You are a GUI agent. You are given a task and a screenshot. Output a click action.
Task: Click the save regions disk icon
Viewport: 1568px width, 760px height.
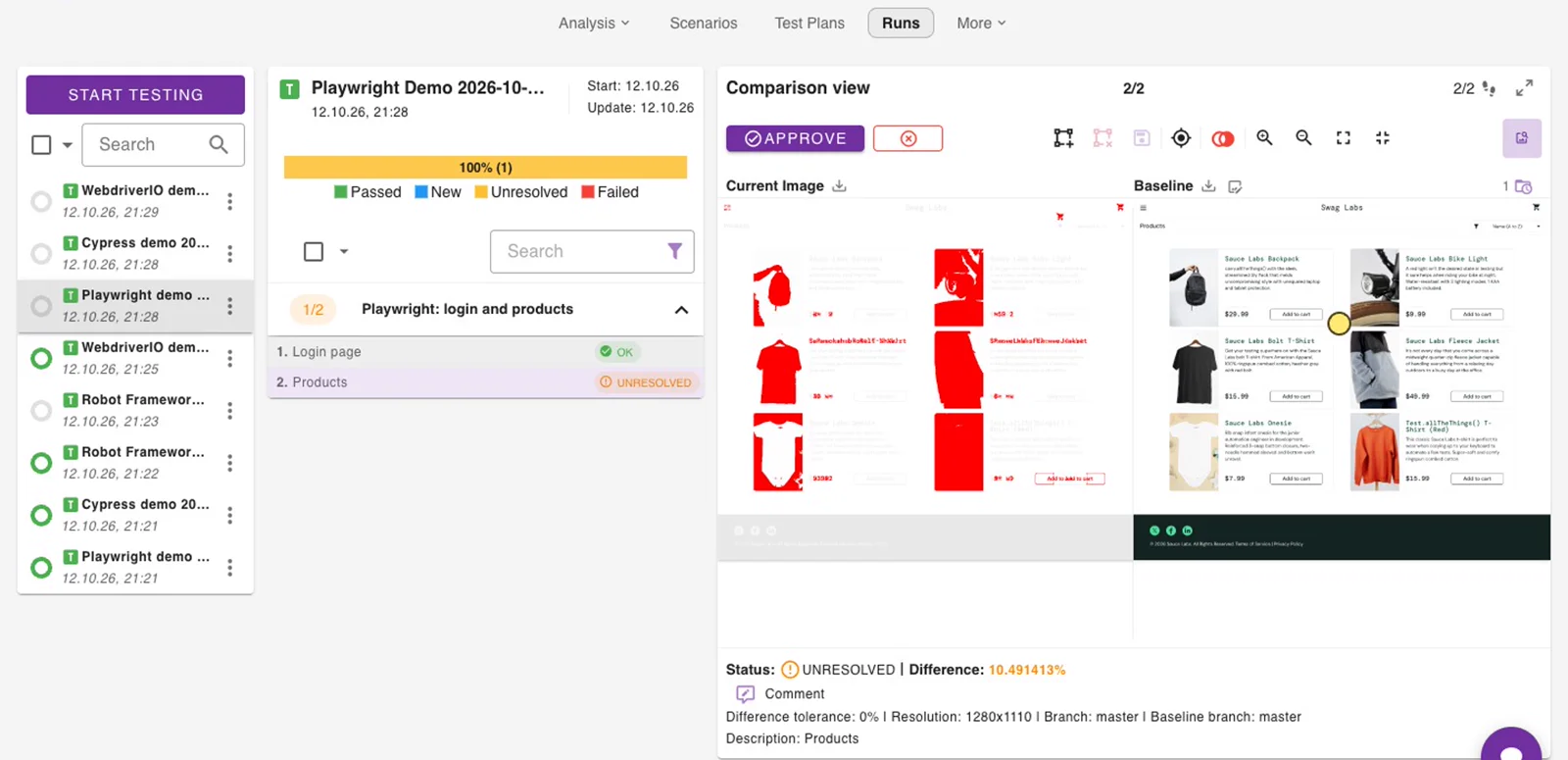(x=1142, y=138)
